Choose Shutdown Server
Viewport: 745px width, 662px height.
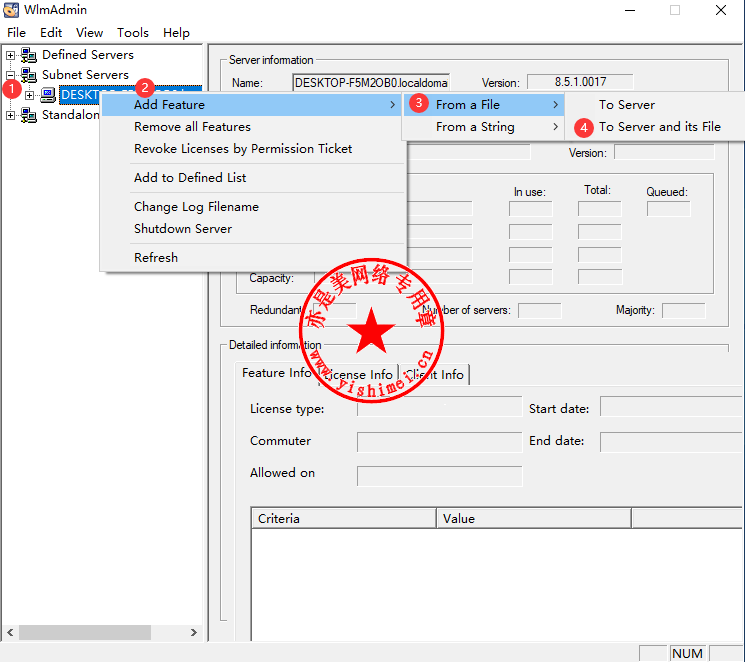coord(253,229)
